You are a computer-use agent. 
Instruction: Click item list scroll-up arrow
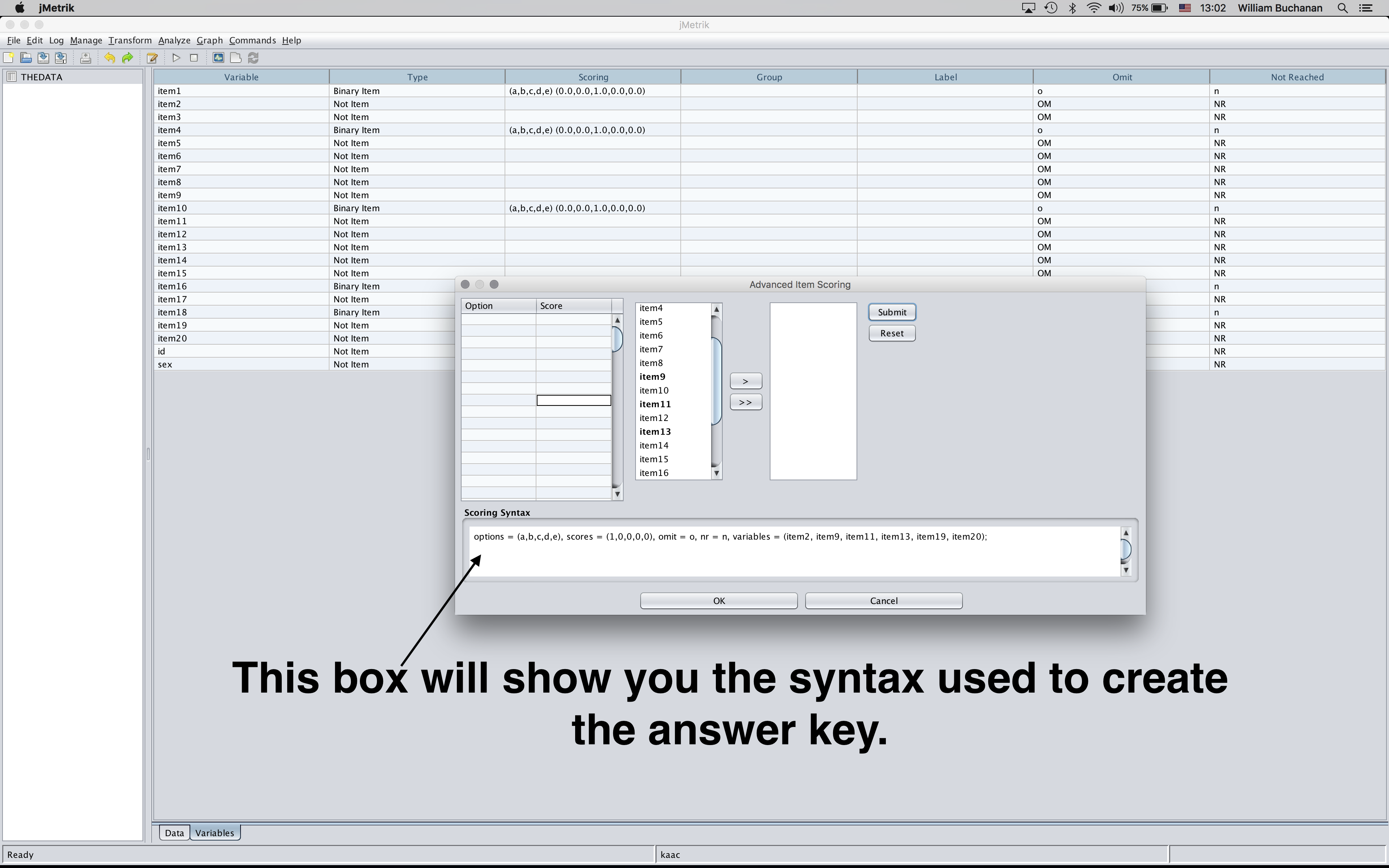716,310
